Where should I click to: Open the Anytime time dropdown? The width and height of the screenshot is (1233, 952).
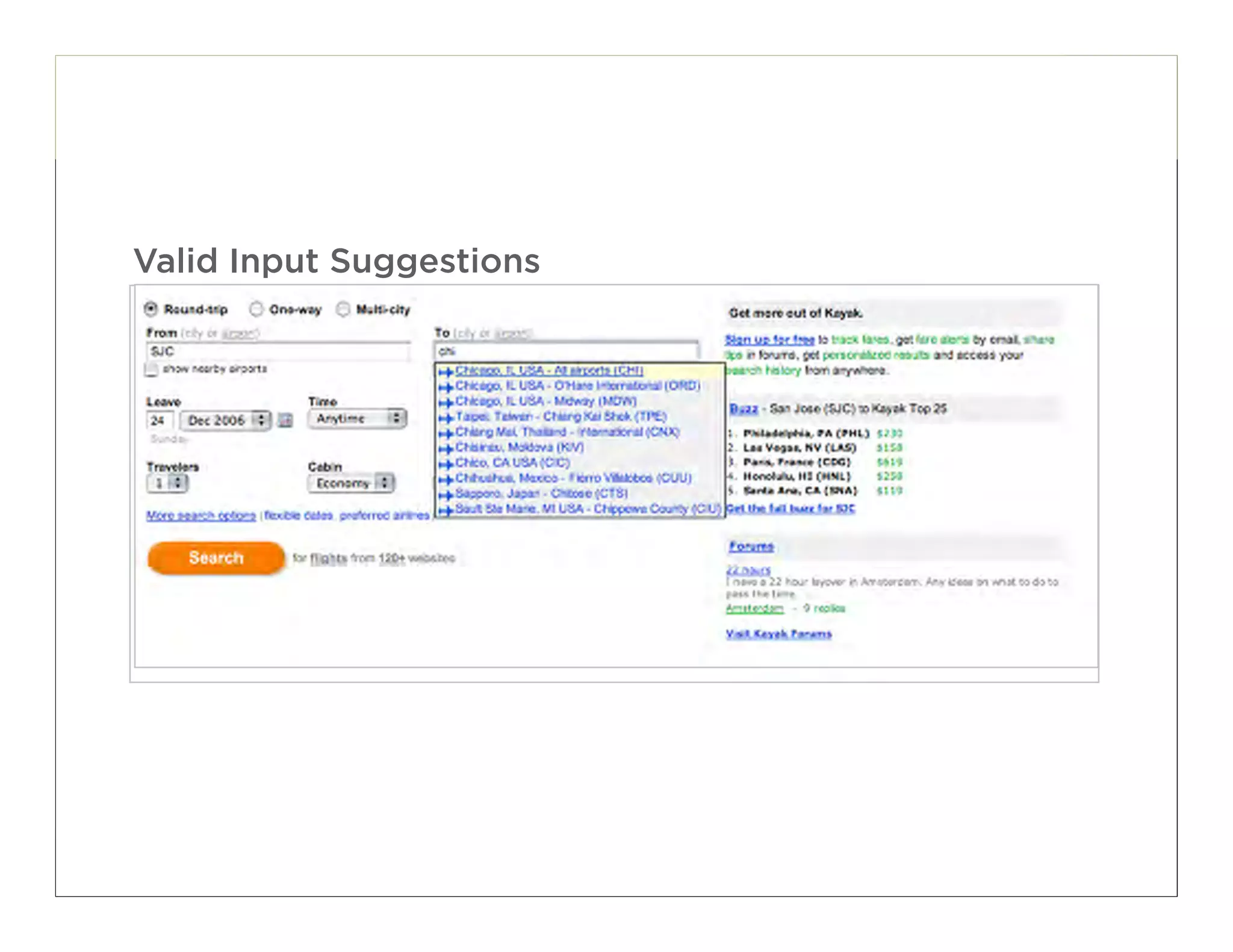pos(358,418)
